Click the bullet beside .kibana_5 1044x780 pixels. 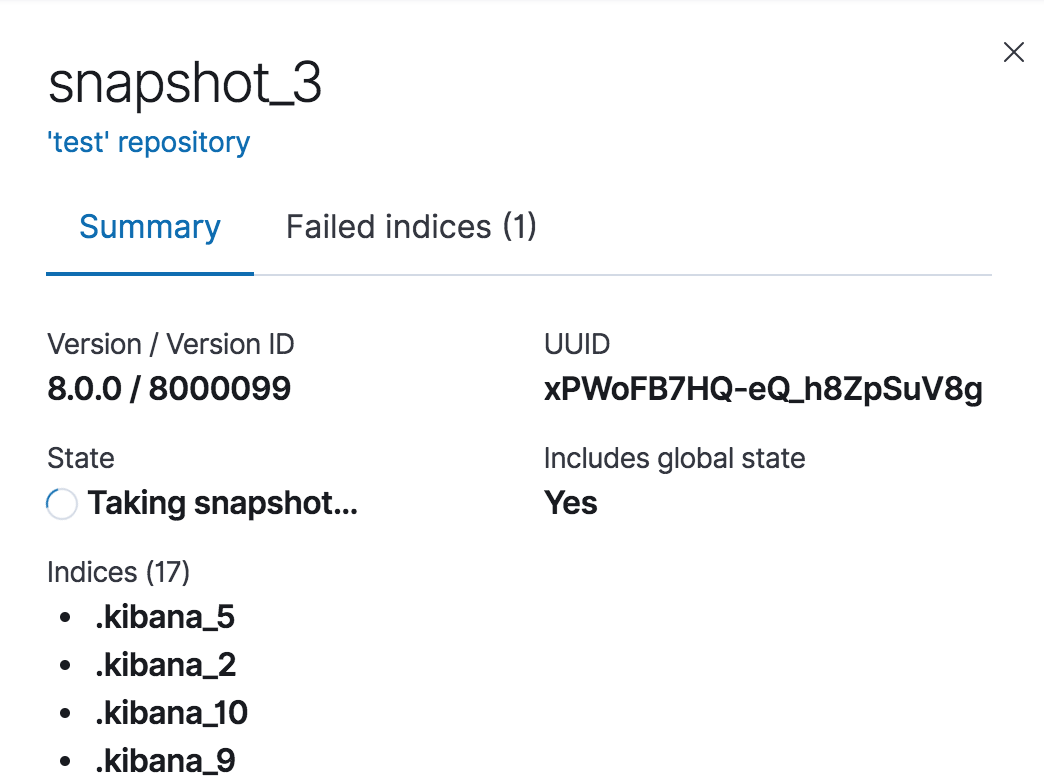(x=65, y=618)
